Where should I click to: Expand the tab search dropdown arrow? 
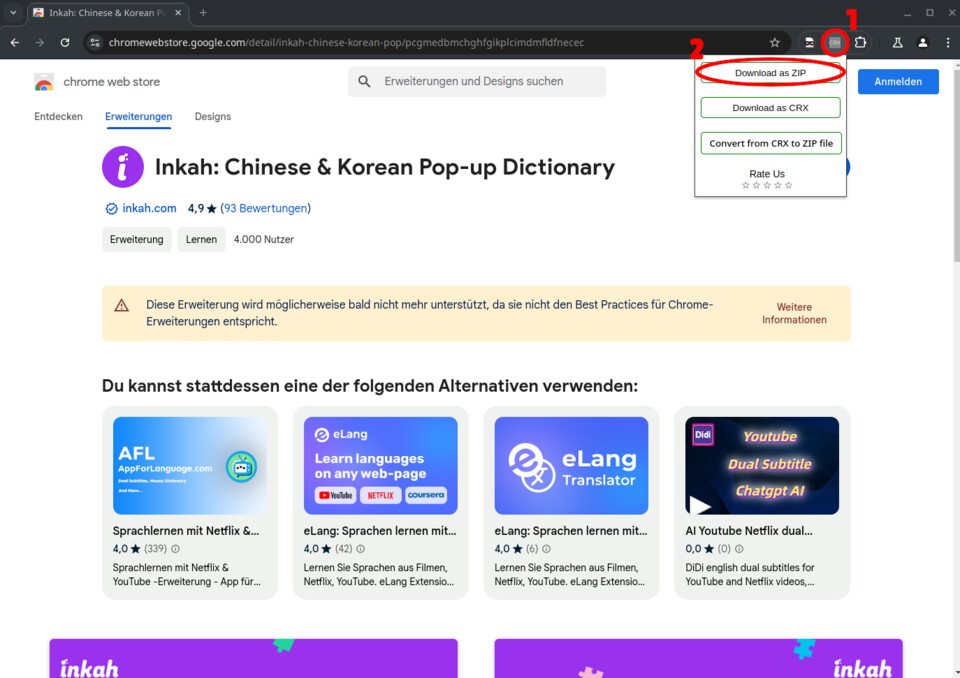point(13,13)
